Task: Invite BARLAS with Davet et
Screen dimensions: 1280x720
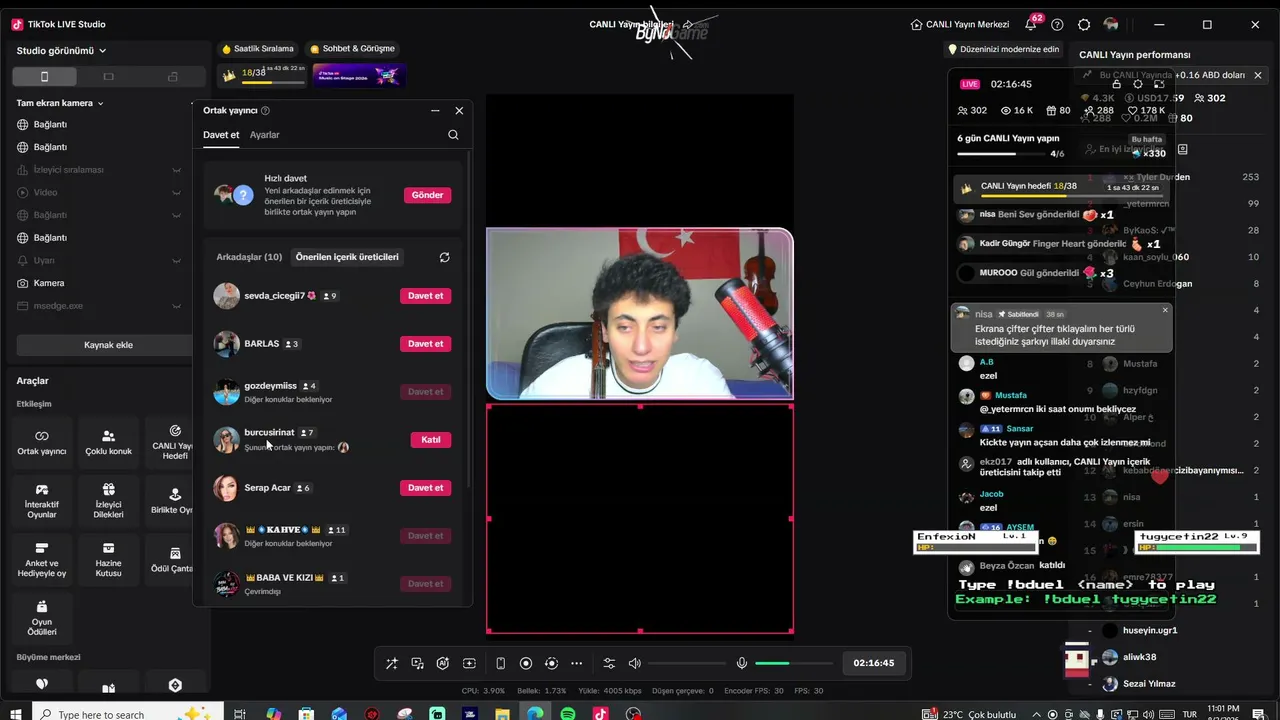Action: [425, 344]
